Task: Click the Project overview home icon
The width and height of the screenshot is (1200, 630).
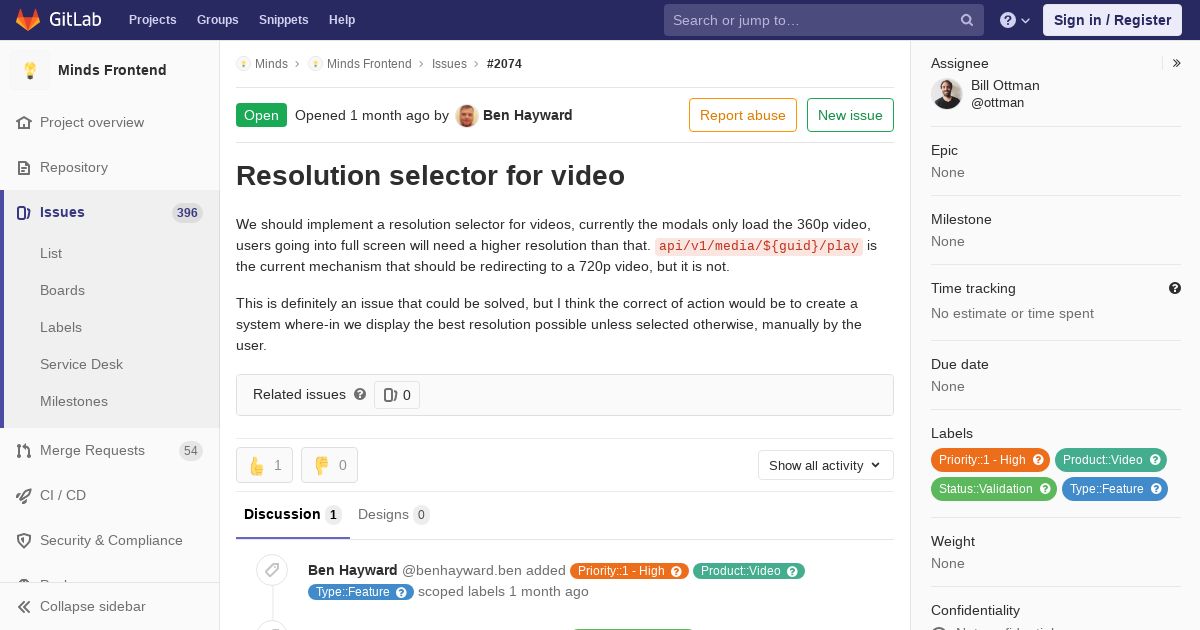Action: tap(24, 122)
